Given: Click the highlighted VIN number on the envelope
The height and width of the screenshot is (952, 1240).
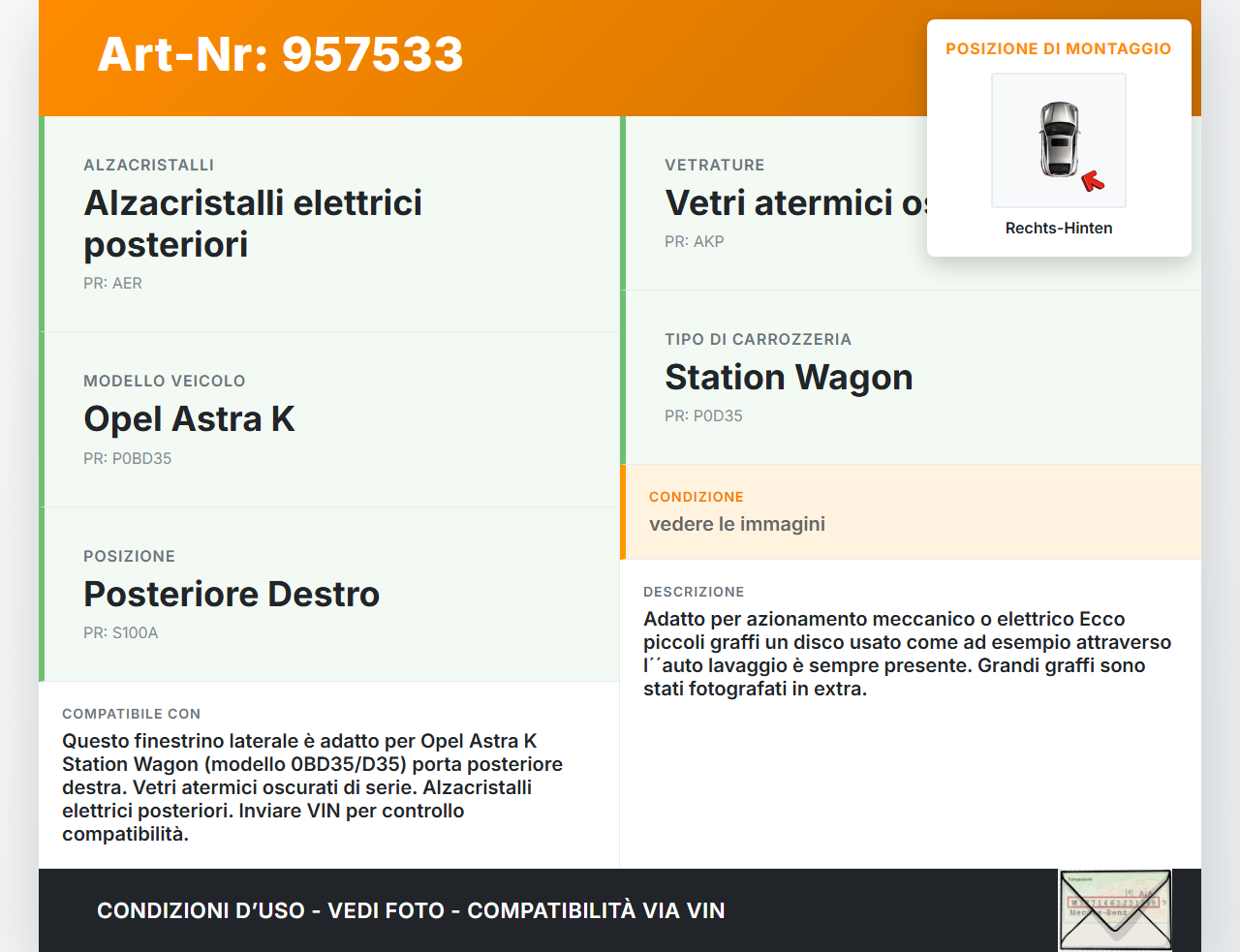Looking at the screenshot, I should [x=1114, y=902].
